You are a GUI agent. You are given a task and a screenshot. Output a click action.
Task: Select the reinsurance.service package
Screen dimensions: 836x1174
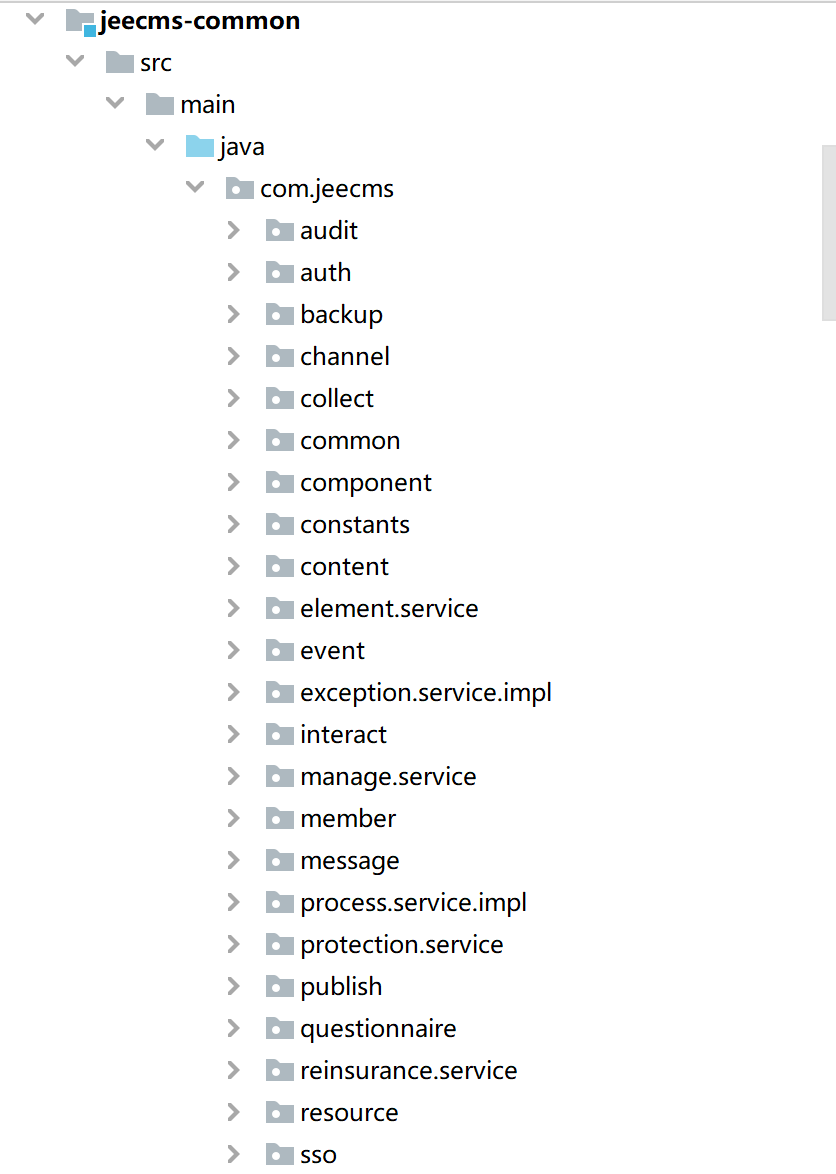click(x=408, y=1071)
